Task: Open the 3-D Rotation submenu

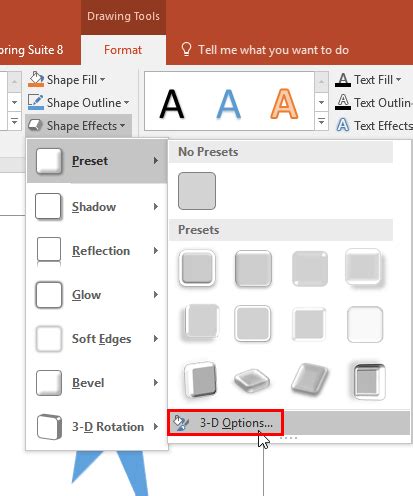Action: [x=97, y=427]
